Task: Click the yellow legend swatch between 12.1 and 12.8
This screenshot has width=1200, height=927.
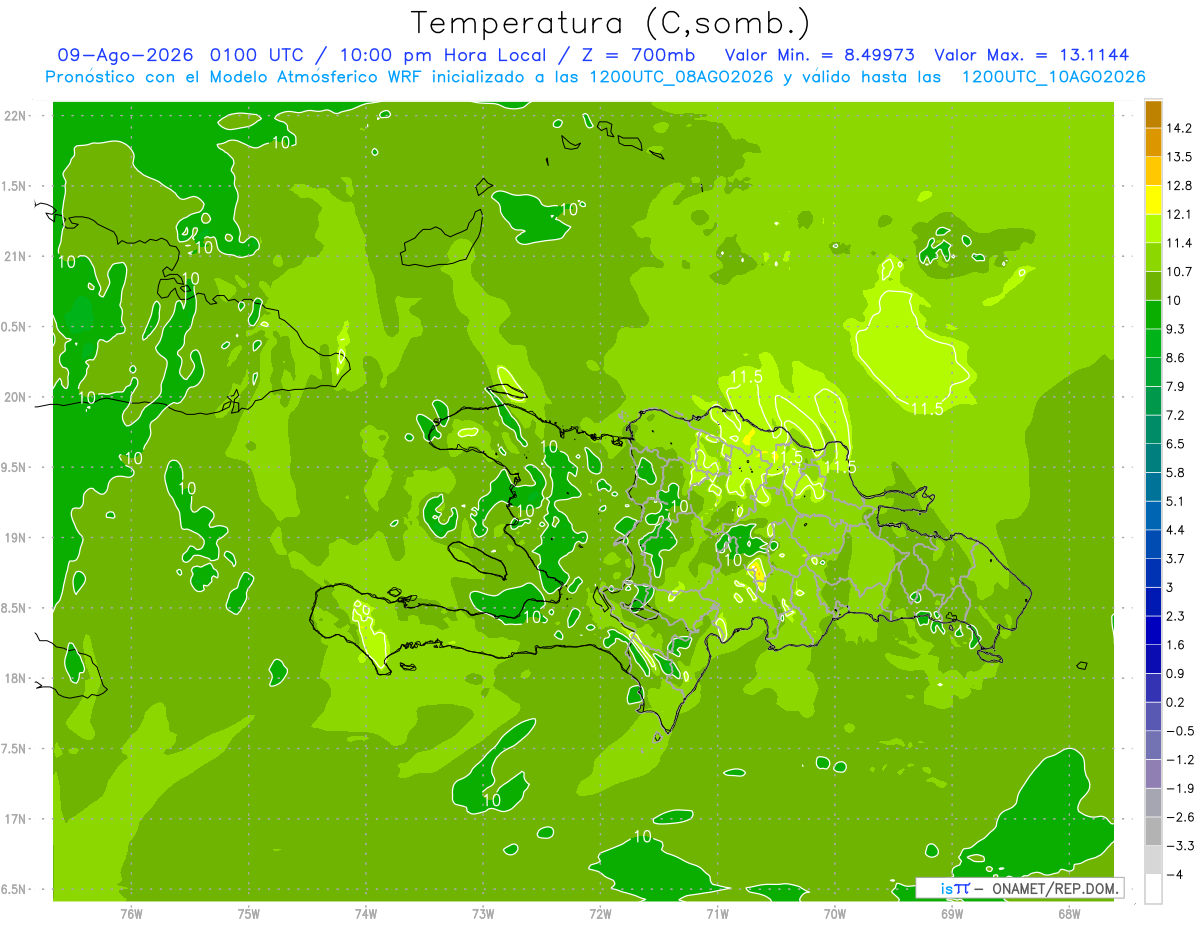Action: point(1153,200)
